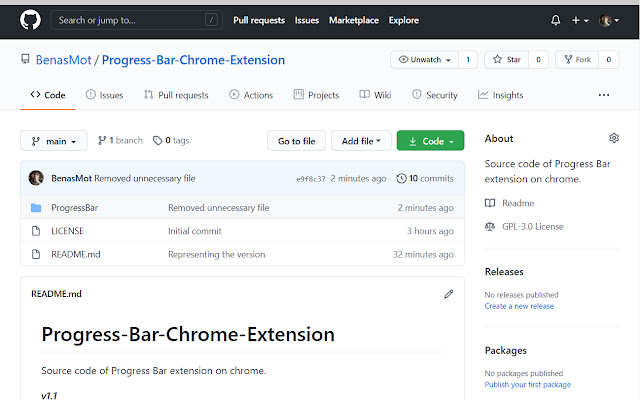Viewport: 640px width, 400px height.
Task: Open About settings gear
Action: coord(614,138)
